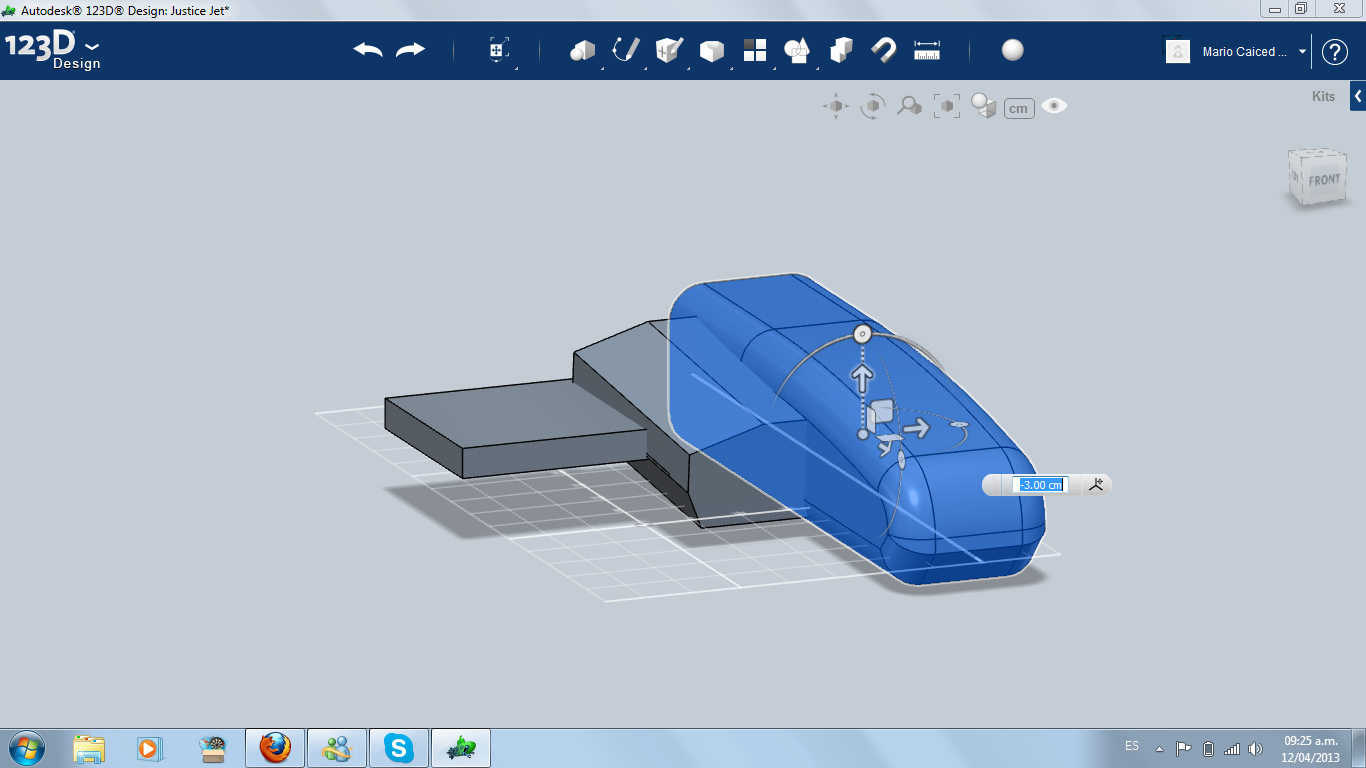Click the upward move arrow on manipulator
Viewport: 1366px width, 768px height.
tap(862, 378)
